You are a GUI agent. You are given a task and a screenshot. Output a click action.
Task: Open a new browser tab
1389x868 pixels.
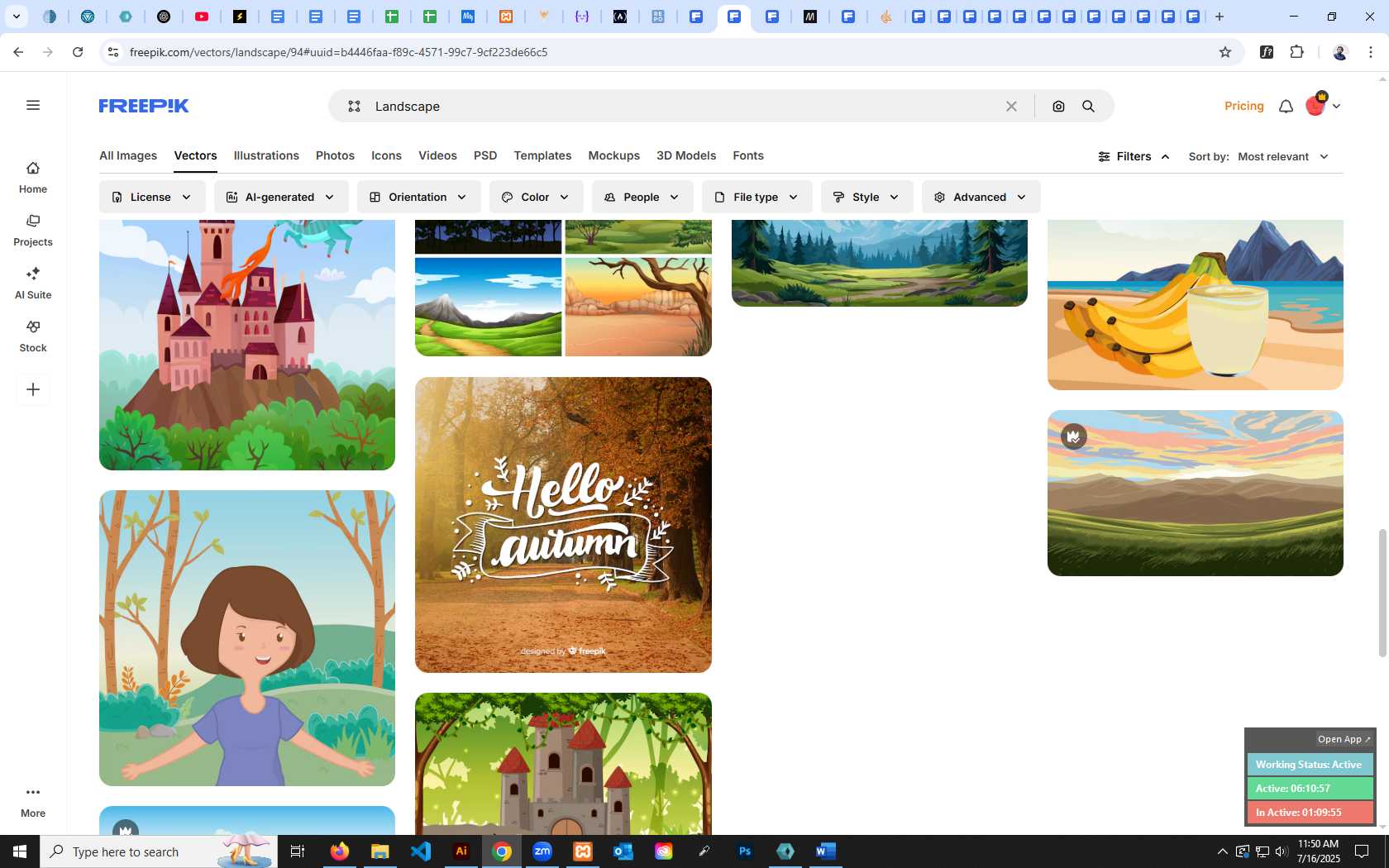point(1220,17)
